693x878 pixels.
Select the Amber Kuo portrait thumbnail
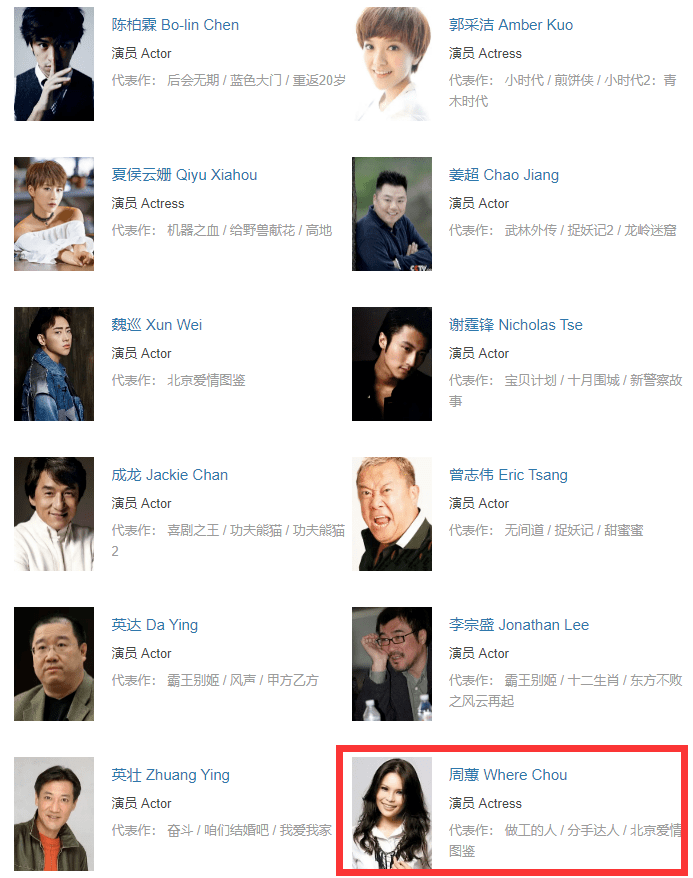392,64
